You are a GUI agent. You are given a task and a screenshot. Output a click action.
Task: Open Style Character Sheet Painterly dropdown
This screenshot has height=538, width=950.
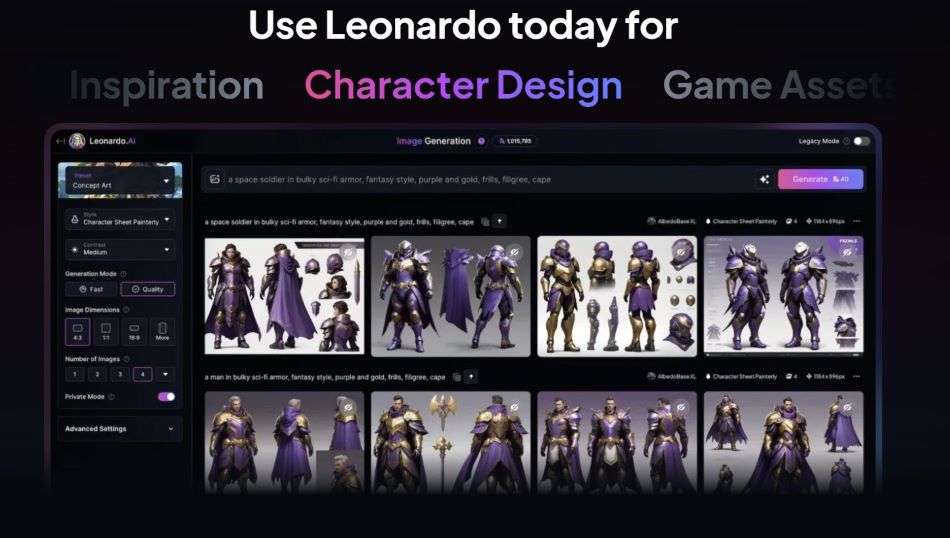[x=120, y=219]
